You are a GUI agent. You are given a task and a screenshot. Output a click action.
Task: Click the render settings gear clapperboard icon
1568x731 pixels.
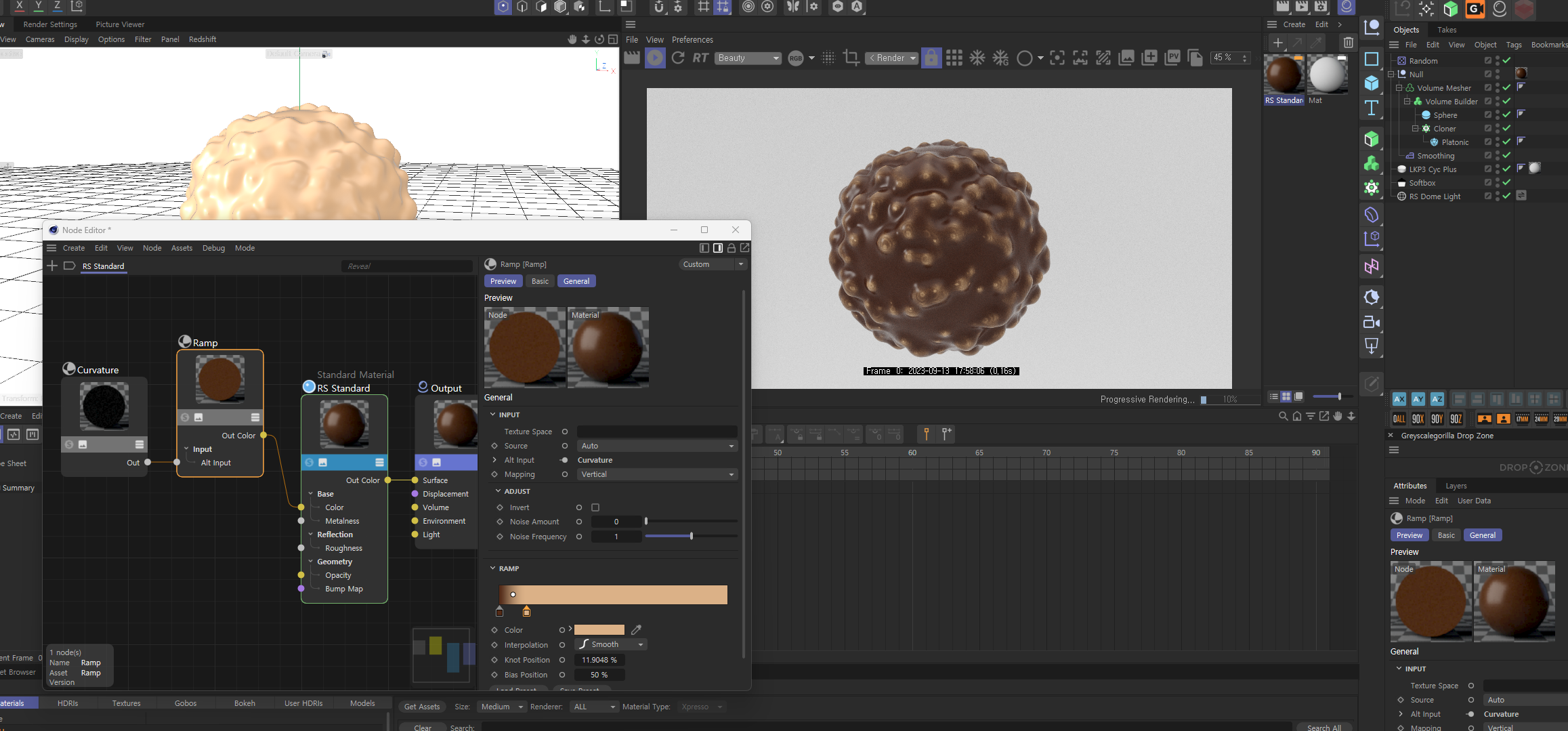click(1320, 7)
